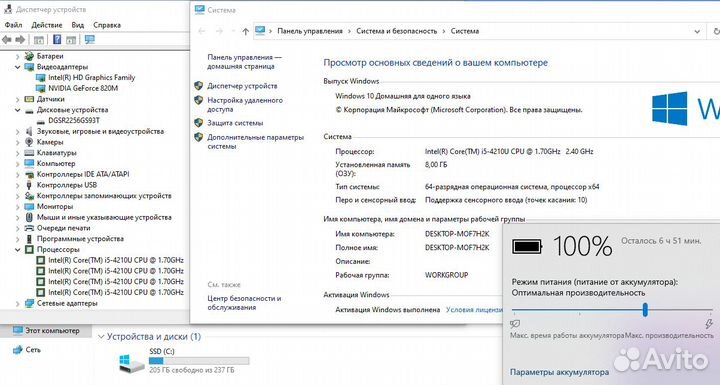The height and width of the screenshot is (385, 720).
Task: Click back arrow in Система window
Action: (202, 31)
